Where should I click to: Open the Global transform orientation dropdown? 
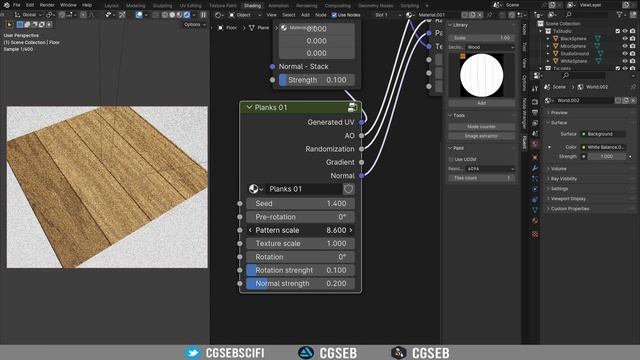(x=29, y=15)
